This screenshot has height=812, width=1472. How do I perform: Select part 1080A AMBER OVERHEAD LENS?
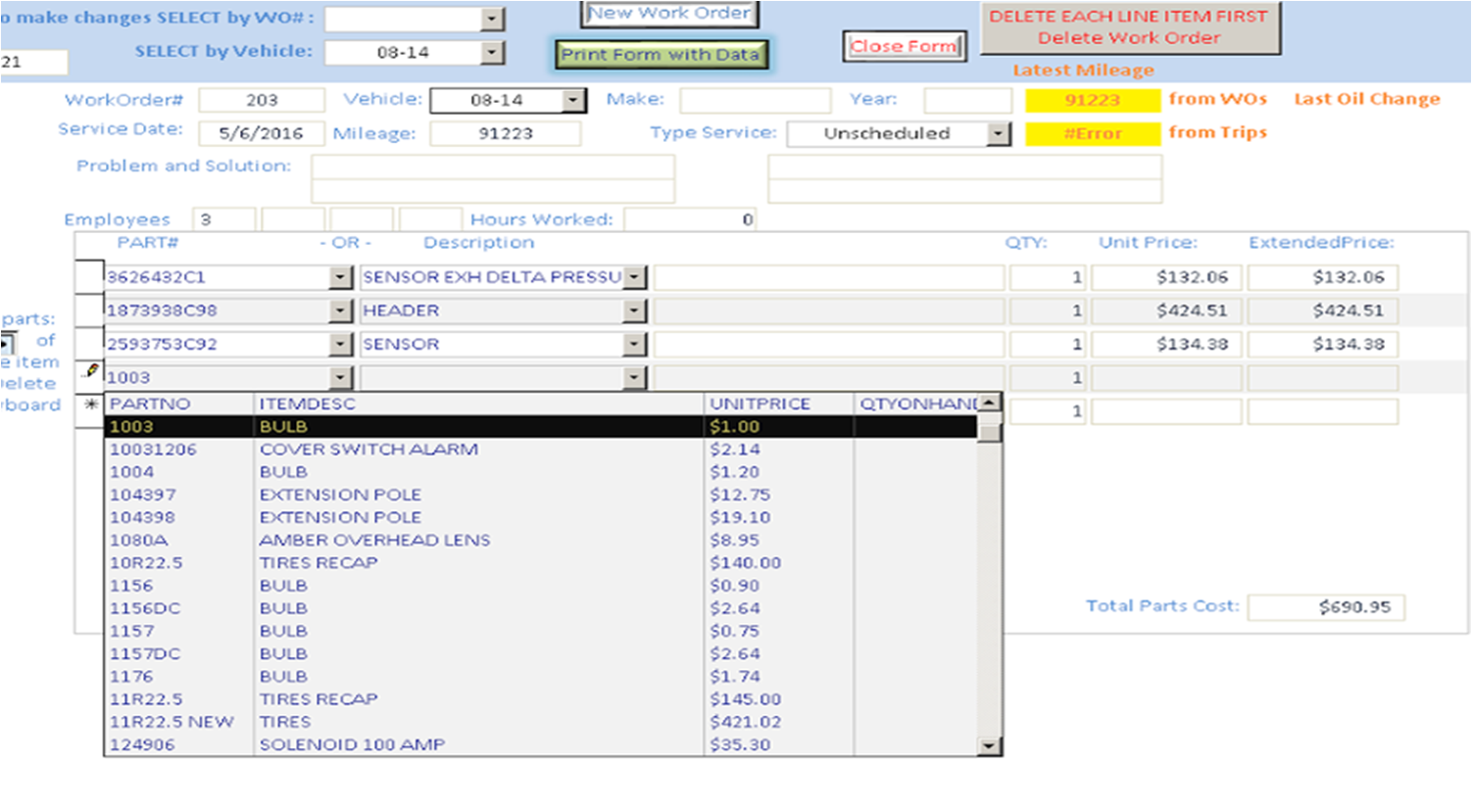click(x=541, y=540)
